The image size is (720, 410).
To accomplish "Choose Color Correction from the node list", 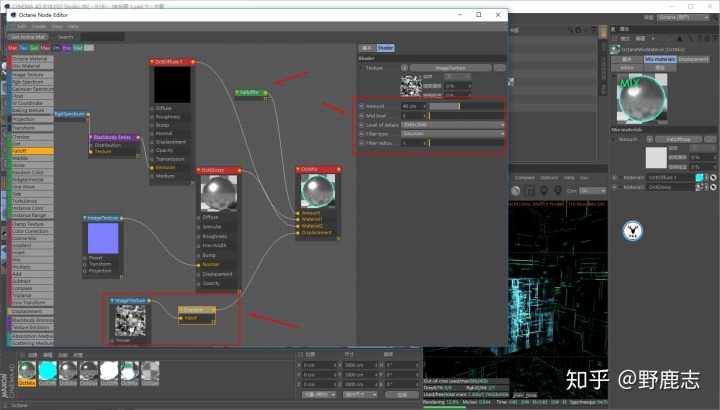I will click(31, 231).
